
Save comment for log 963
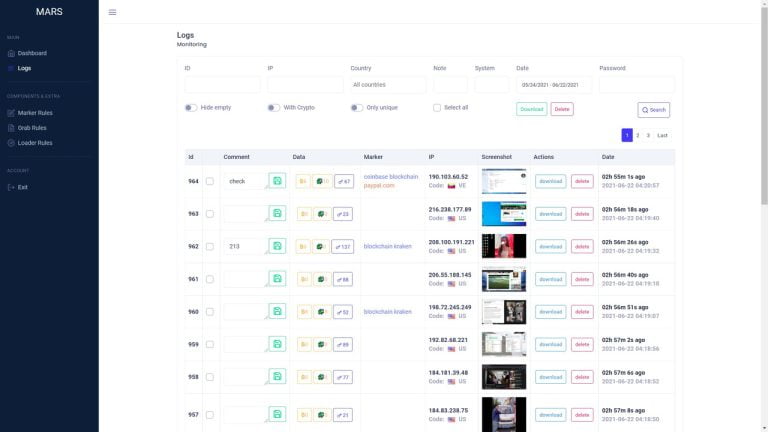tap(277, 214)
